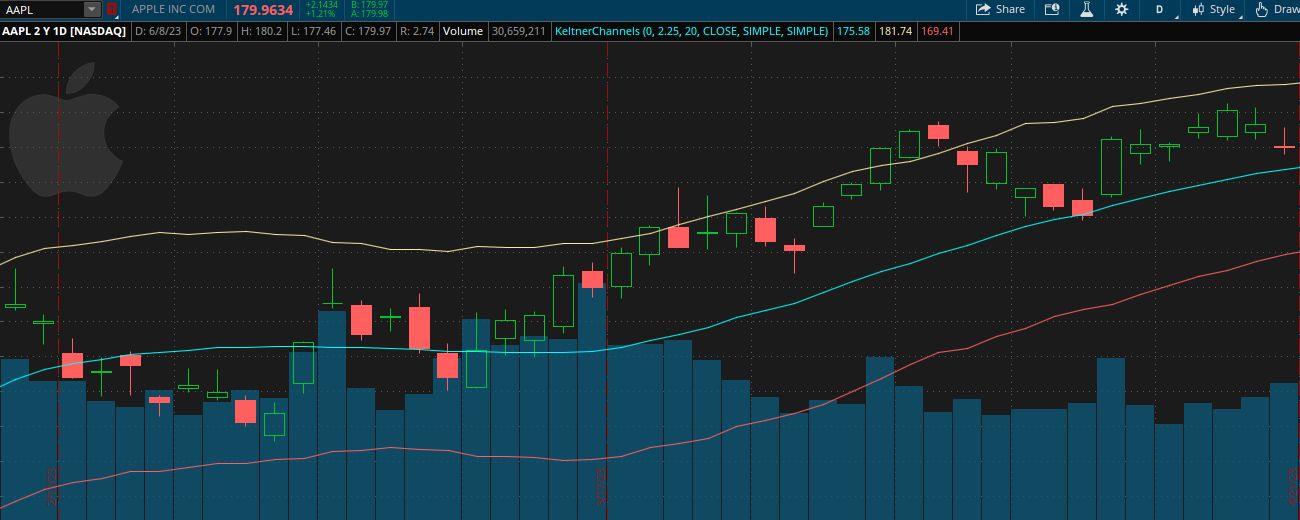
Task: Click the Volume study label
Action: point(463,31)
